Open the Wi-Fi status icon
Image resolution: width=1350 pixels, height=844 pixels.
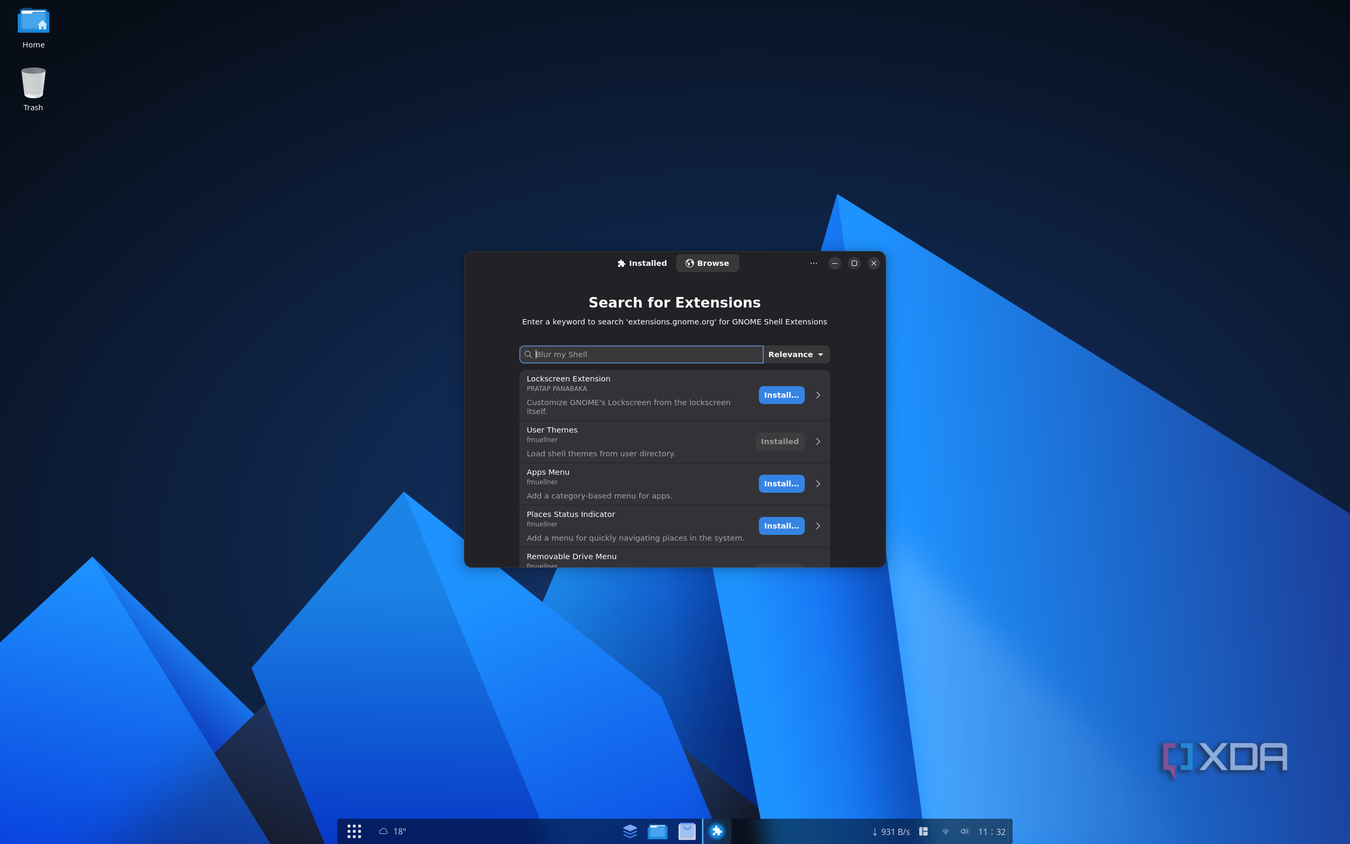point(945,831)
